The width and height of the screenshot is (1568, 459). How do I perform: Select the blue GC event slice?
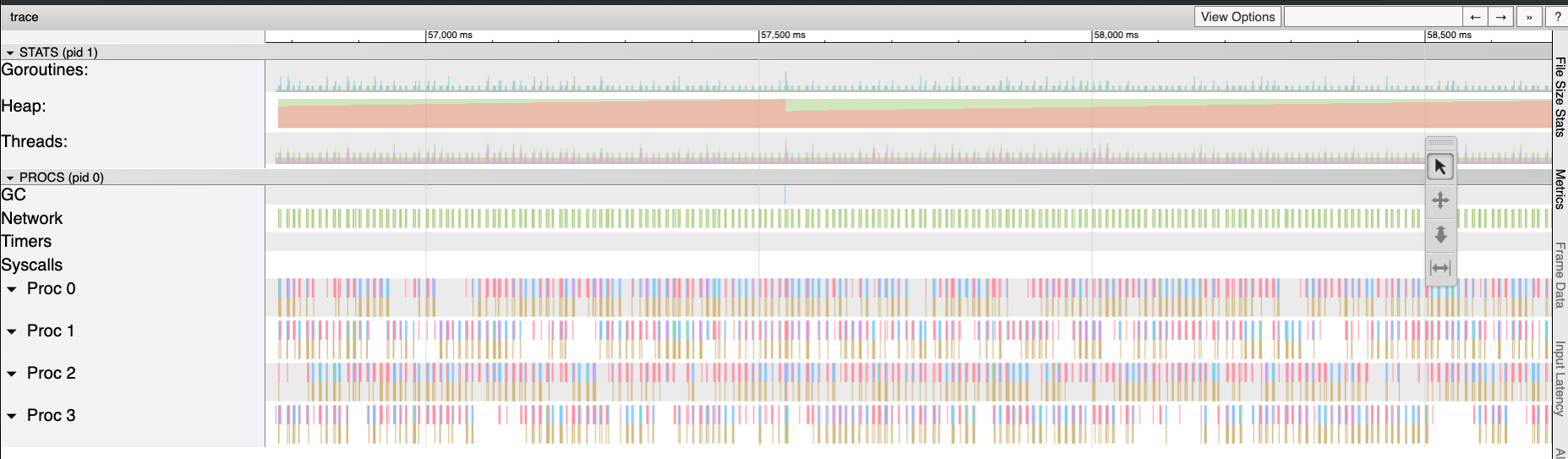point(784,194)
